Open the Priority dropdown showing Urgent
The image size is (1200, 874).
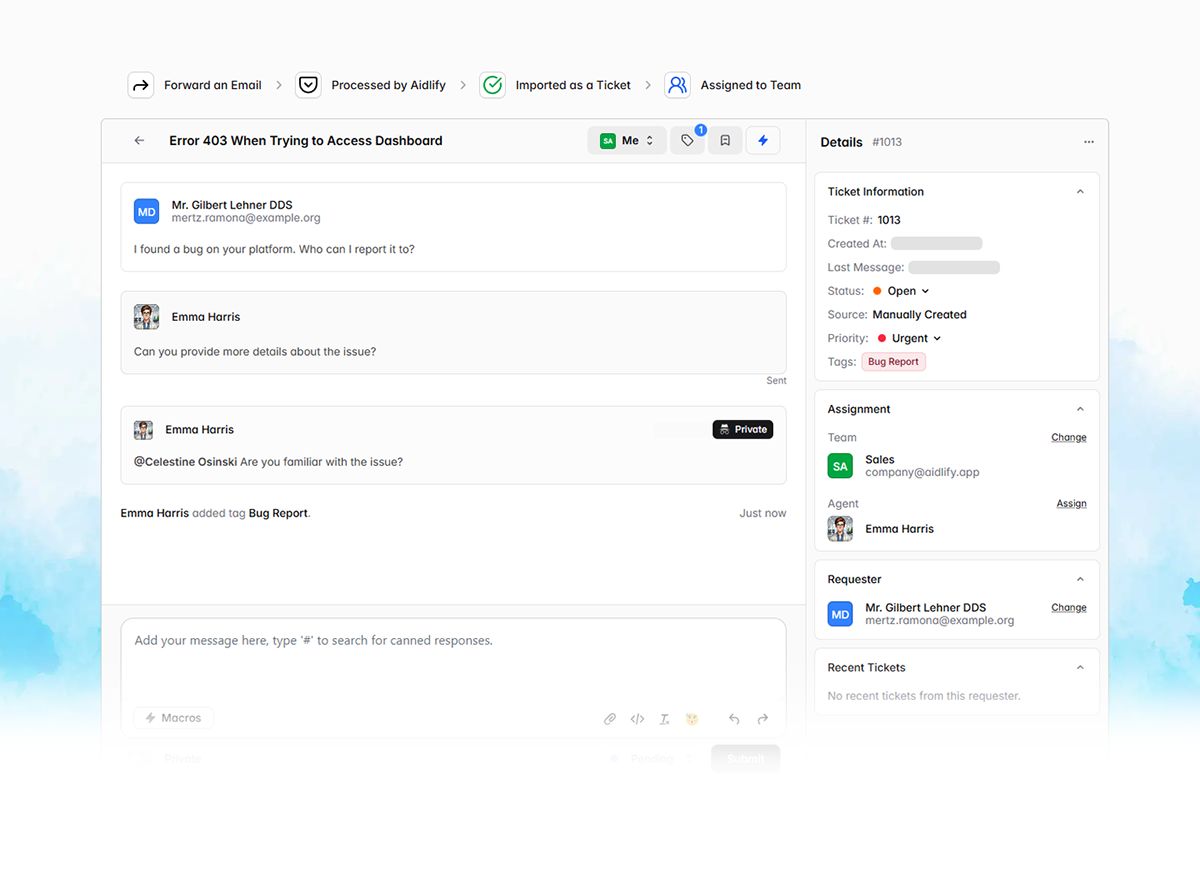point(908,338)
